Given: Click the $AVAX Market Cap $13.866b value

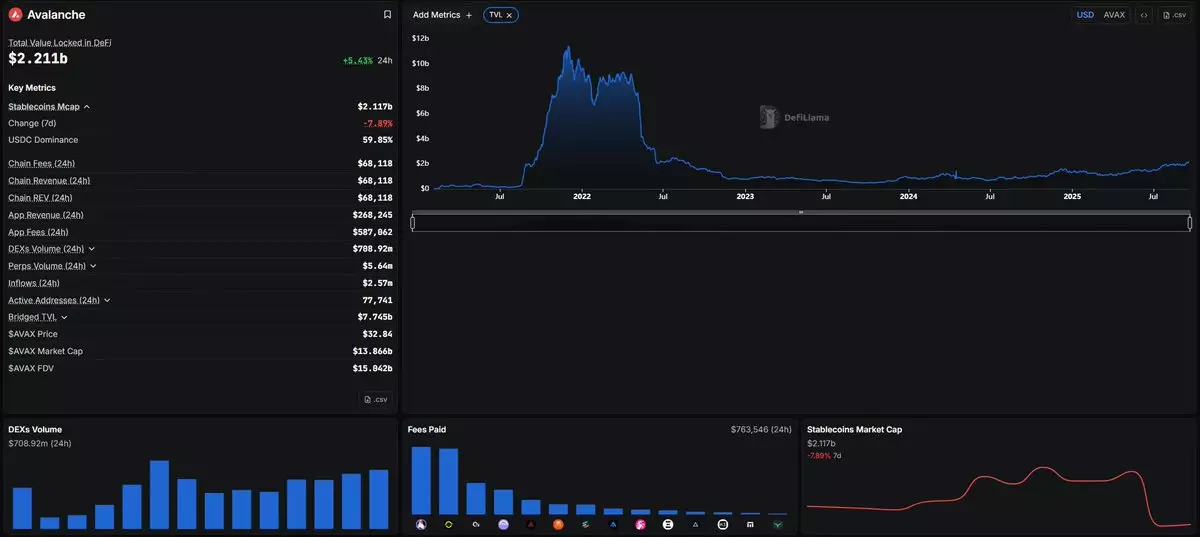Looking at the screenshot, I should click(x=372, y=351).
